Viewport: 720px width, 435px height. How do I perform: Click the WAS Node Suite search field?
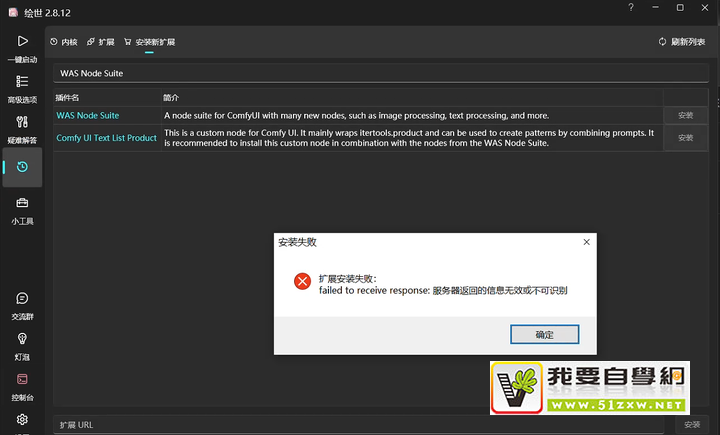coord(380,73)
